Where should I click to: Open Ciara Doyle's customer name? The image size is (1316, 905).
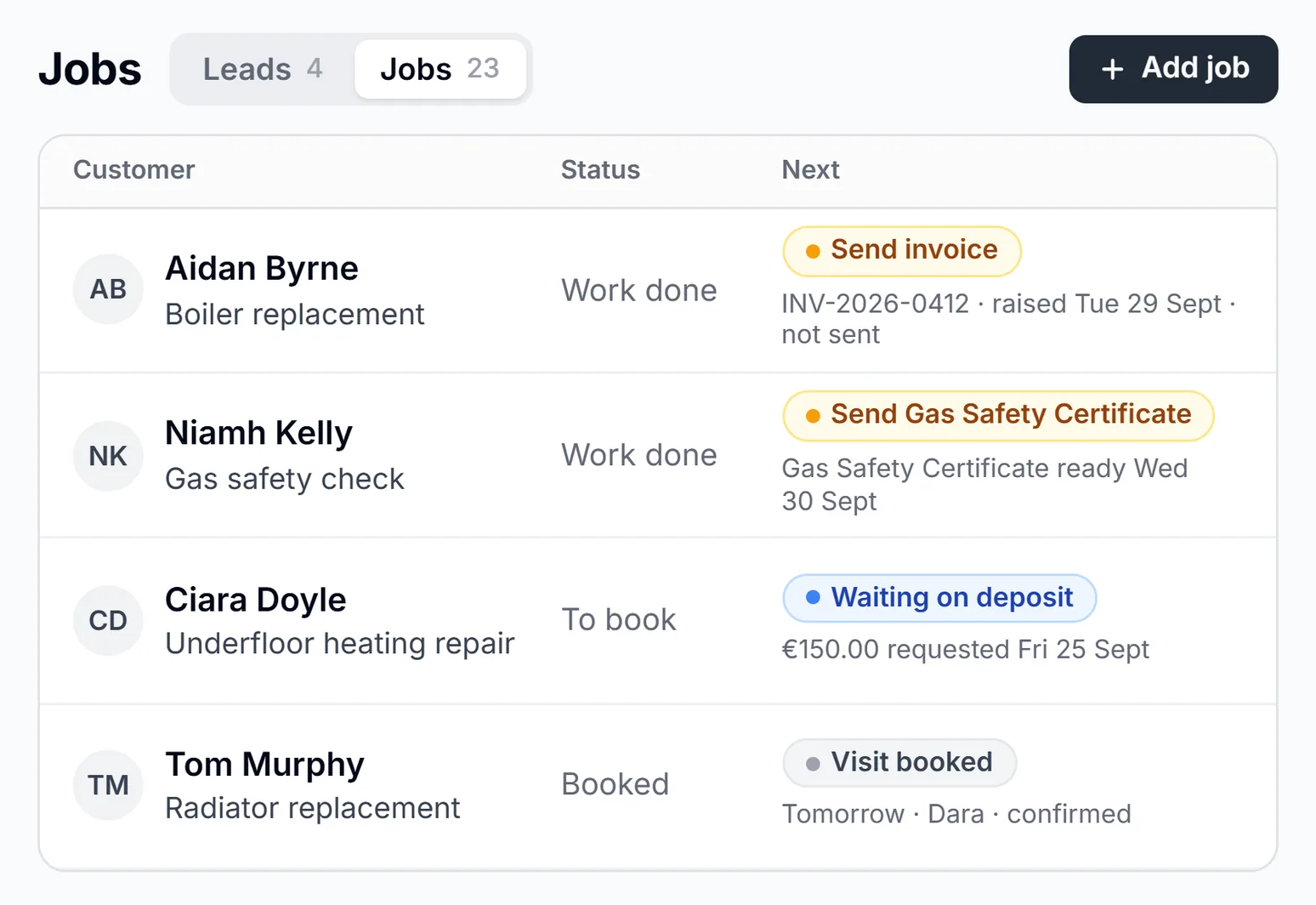point(256,600)
